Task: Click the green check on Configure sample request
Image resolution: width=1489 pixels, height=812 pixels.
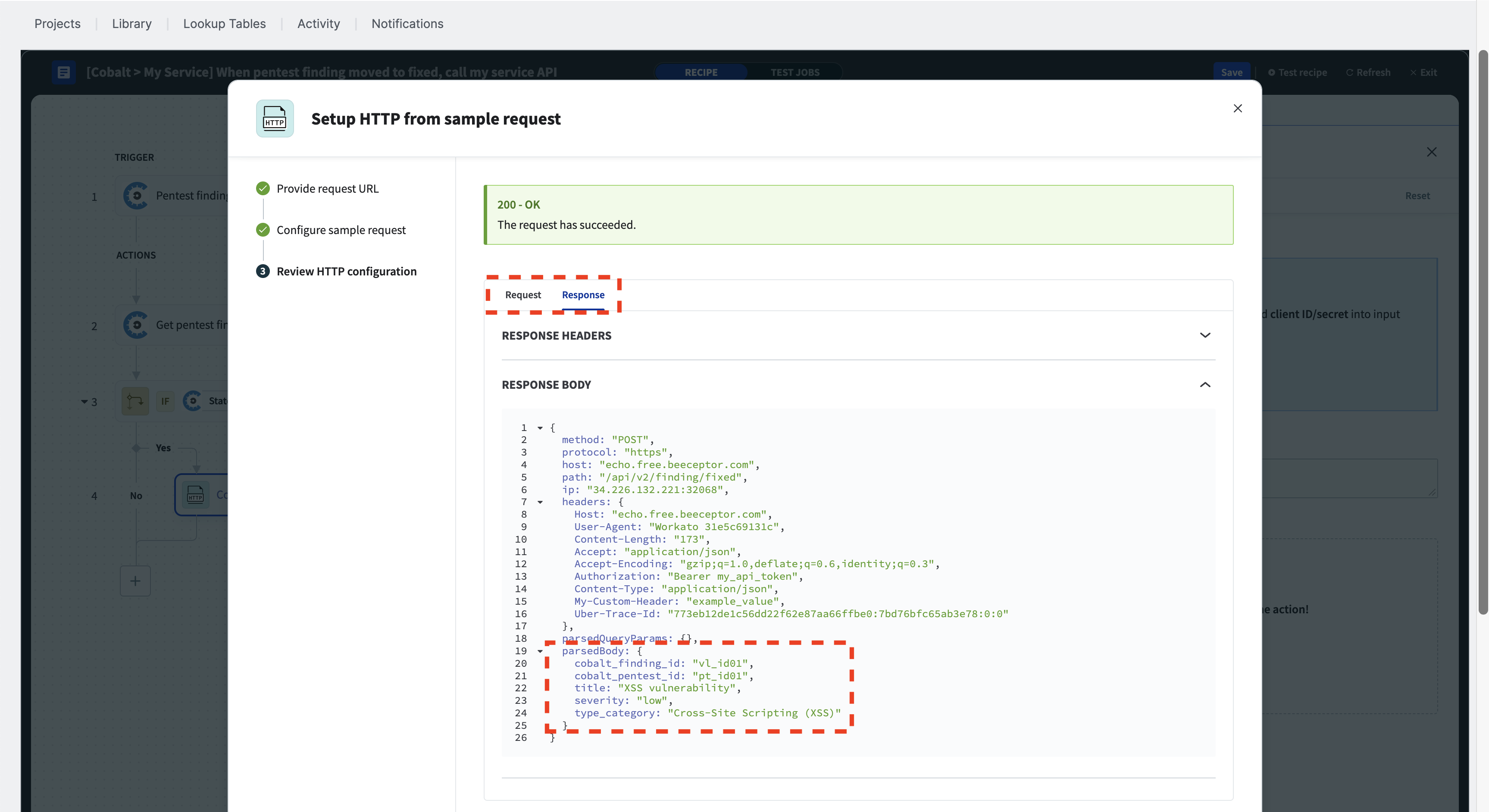Action: click(x=263, y=230)
